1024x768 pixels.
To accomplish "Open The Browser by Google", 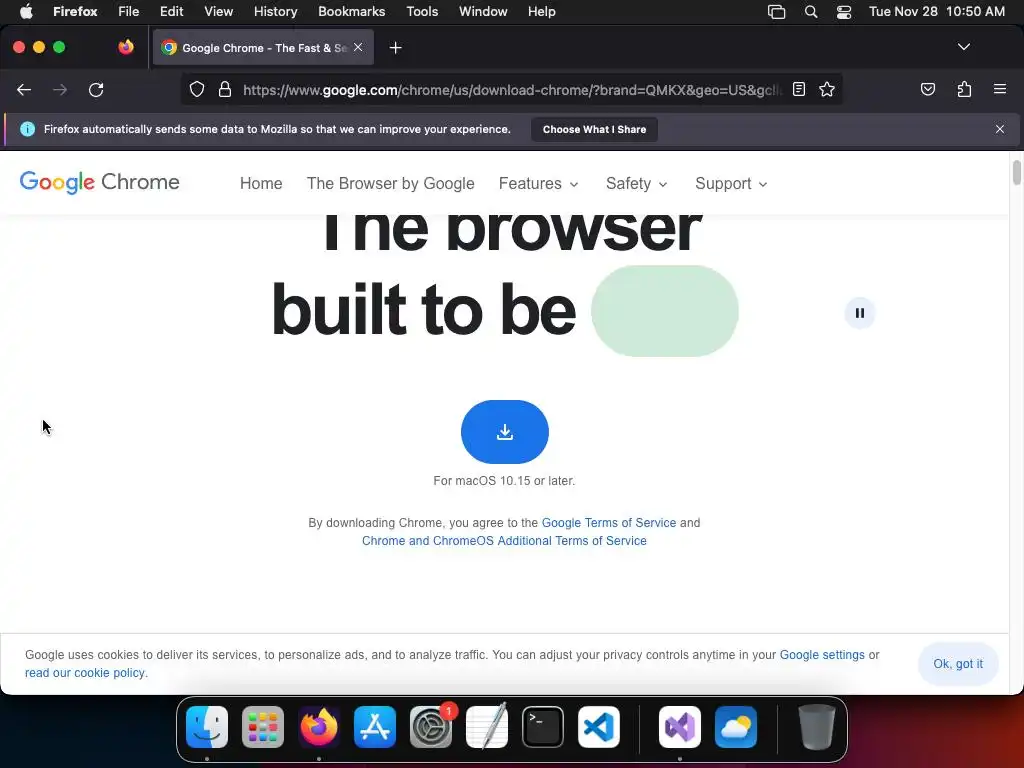I will (x=391, y=184).
